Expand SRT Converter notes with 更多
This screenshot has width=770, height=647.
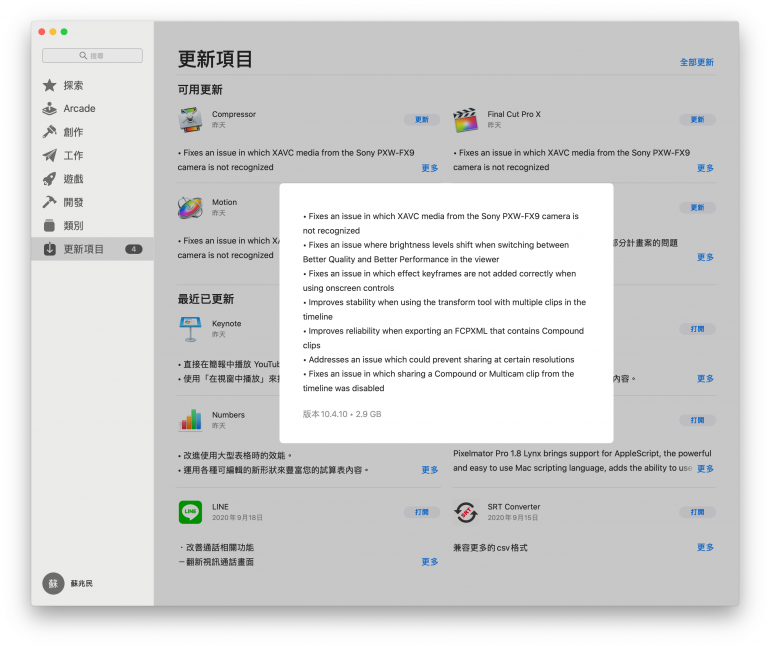click(x=705, y=547)
